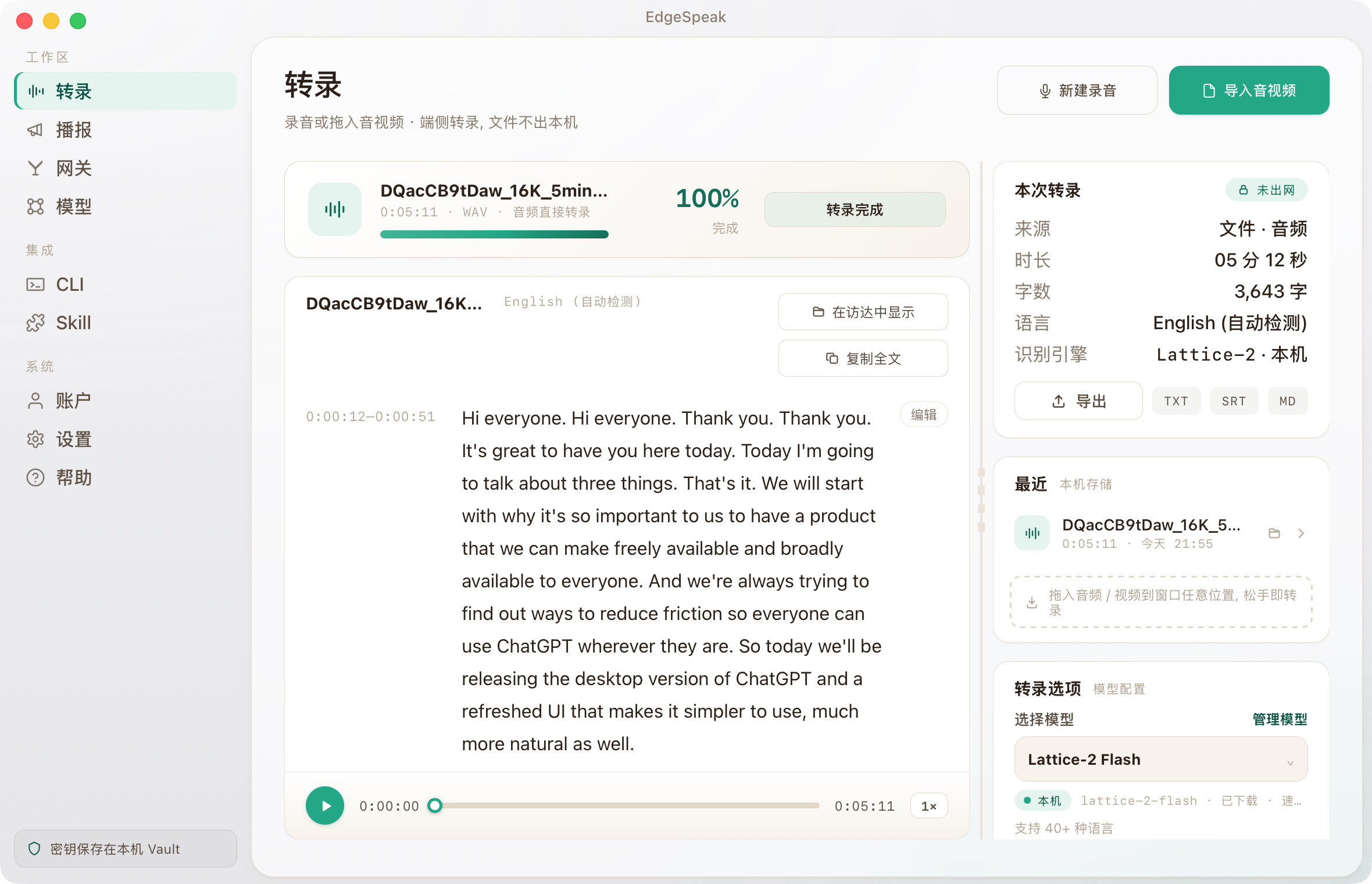The width and height of the screenshot is (1372, 884).
Task: Select the TXT export format
Action: [x=1176, y=401]
